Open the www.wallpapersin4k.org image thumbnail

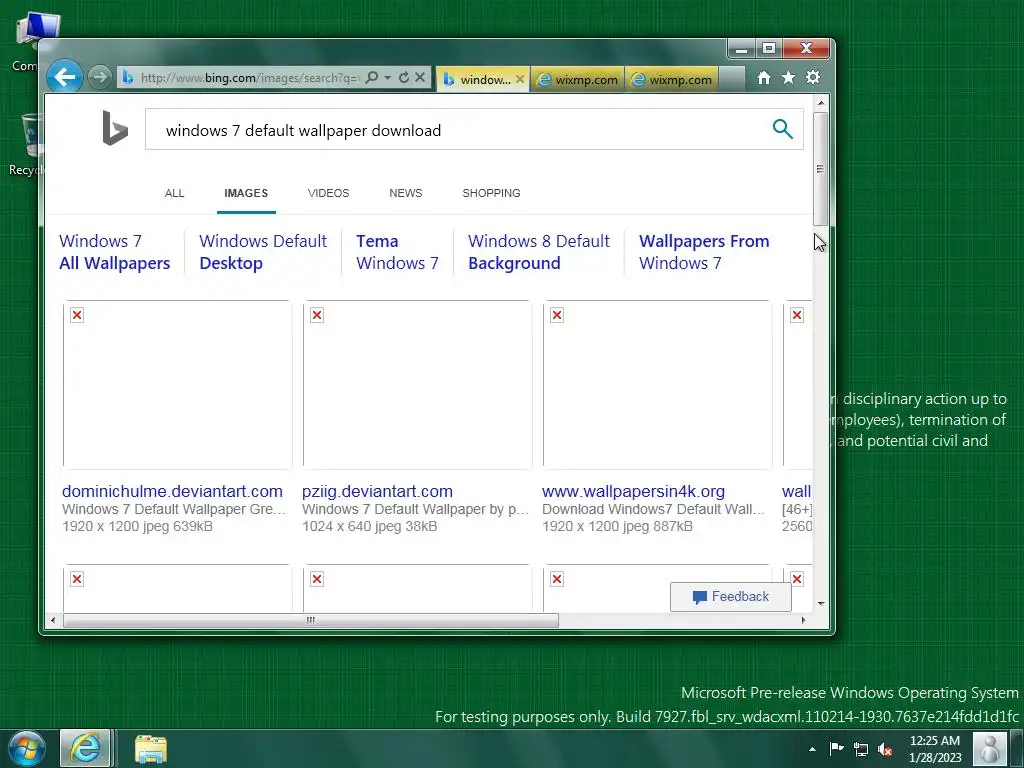(657, 385)
